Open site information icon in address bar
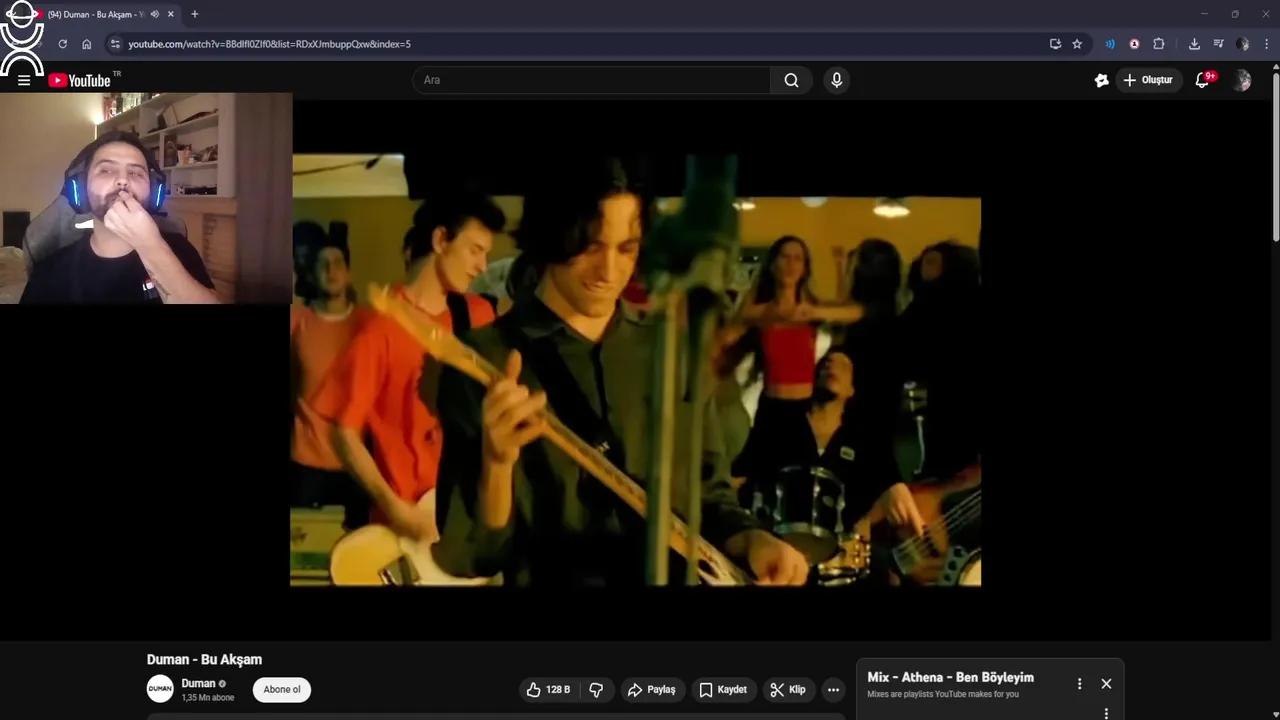Viewport: 1280px width, 720px height. coord(115,44)
